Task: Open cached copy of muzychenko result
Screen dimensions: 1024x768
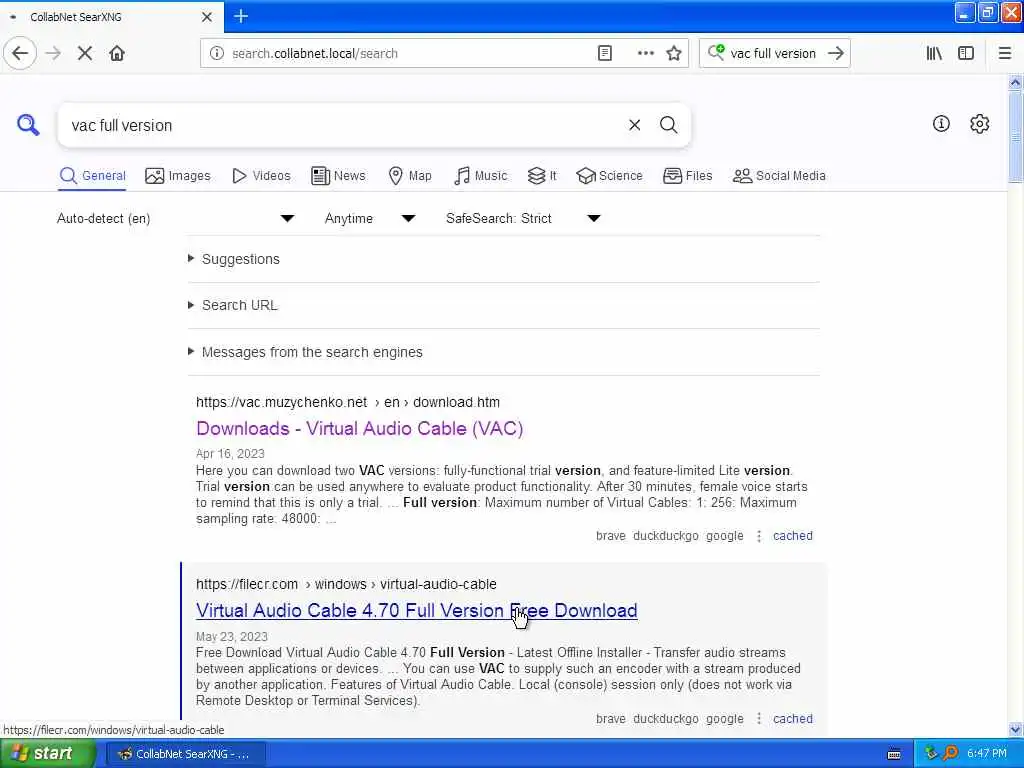Action: (x=793, y=536)
